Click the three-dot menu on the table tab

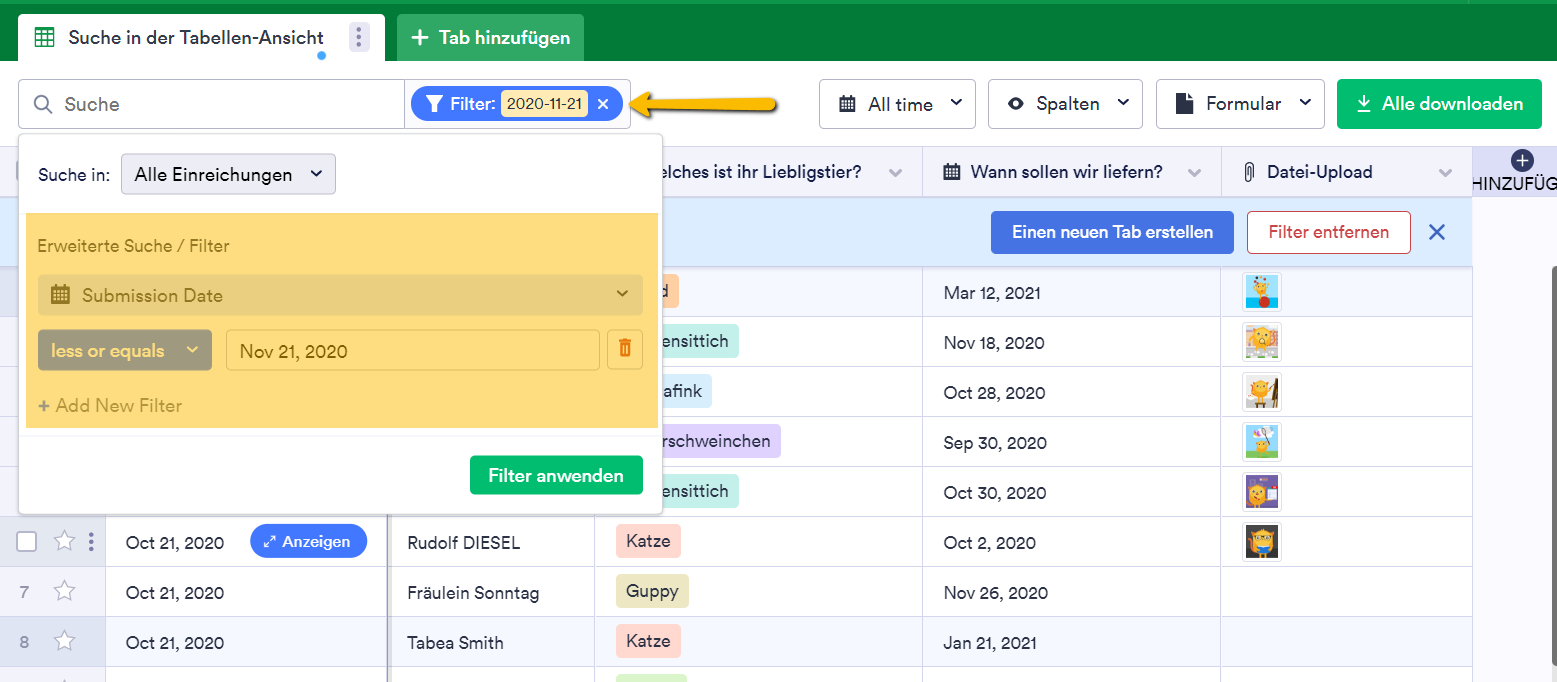(359, 38)
